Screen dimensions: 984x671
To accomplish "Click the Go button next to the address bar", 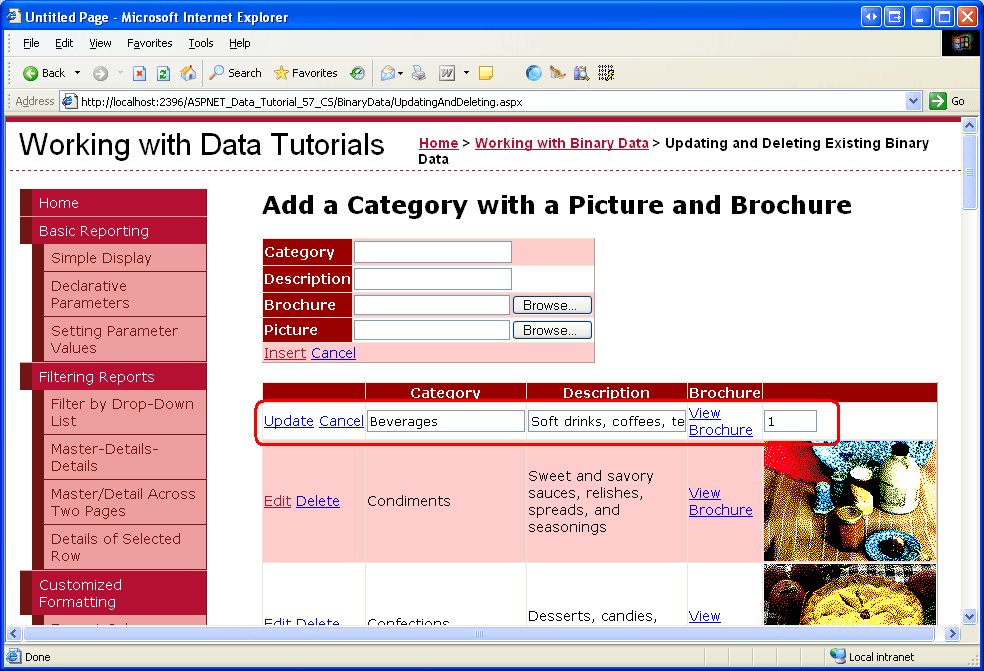I will [948, 101].
